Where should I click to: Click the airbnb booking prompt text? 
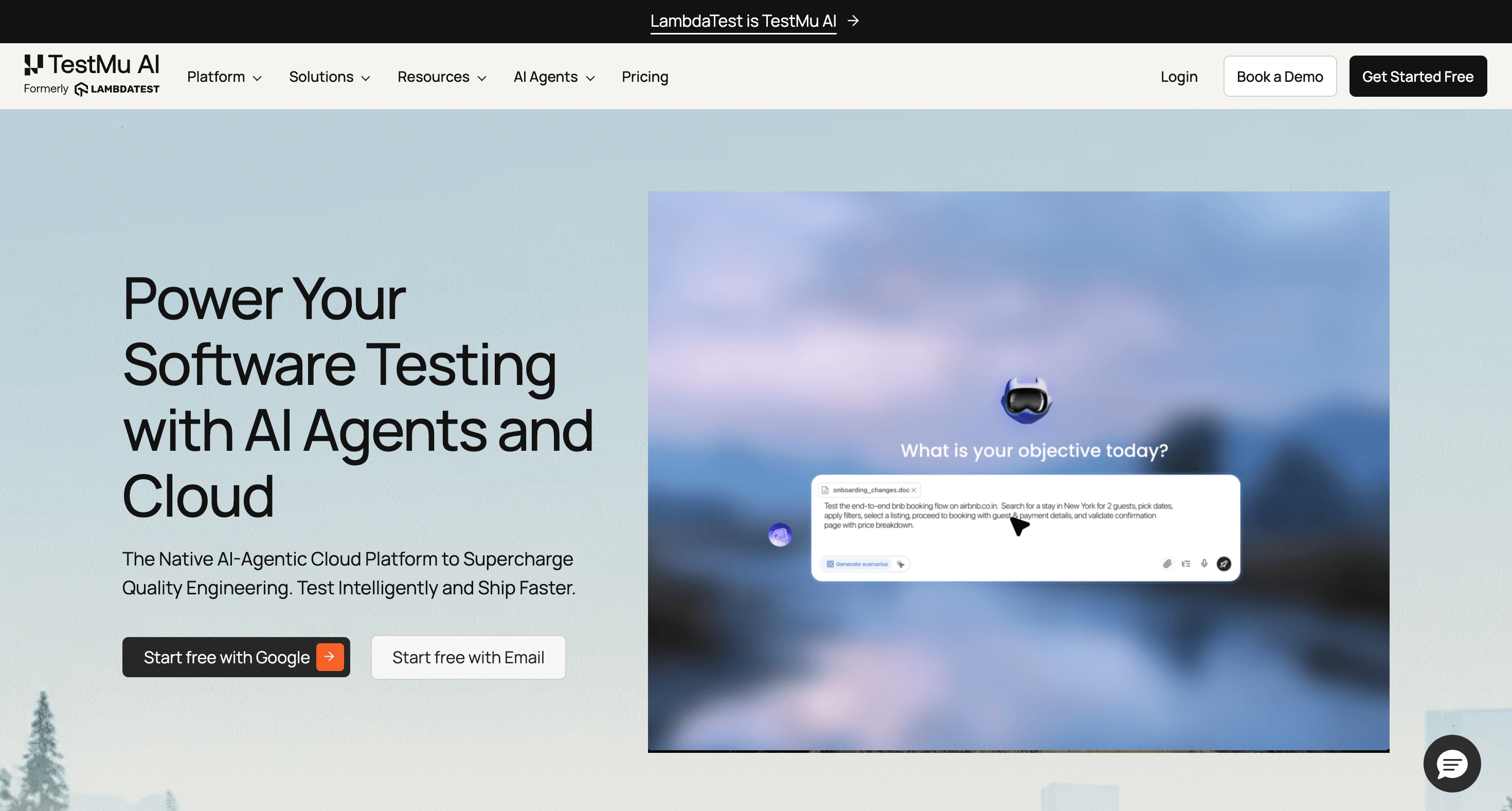(998, 516)
